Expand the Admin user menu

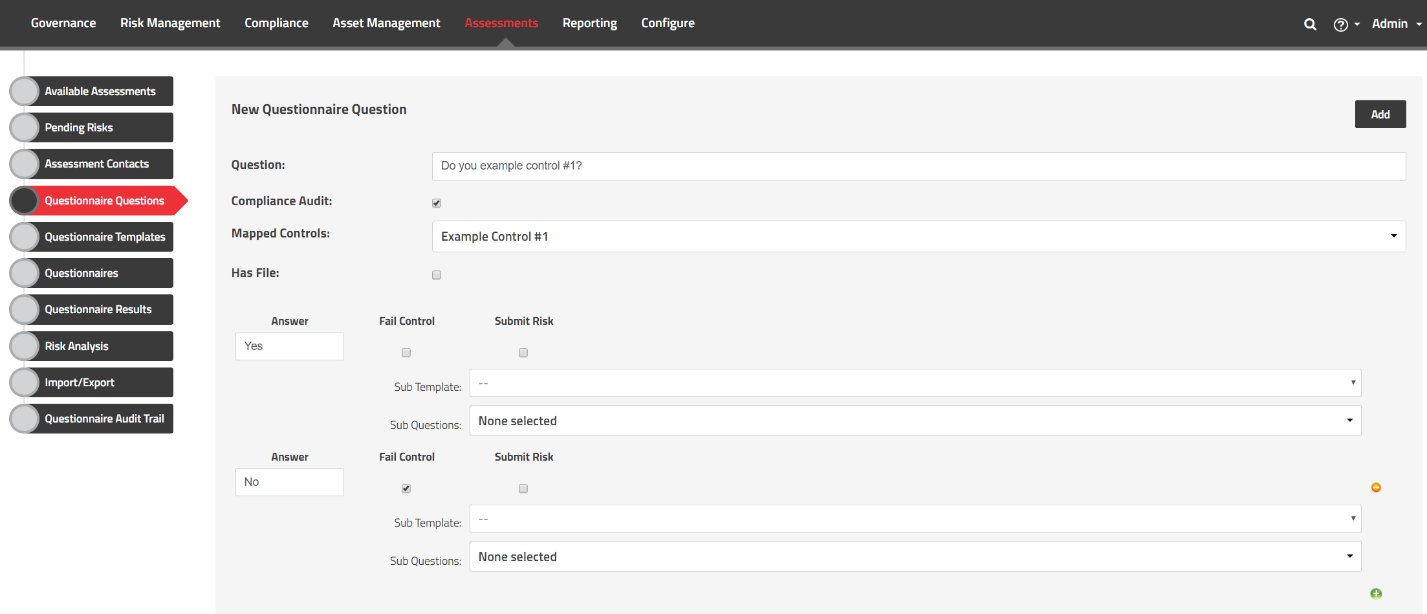1397,24
